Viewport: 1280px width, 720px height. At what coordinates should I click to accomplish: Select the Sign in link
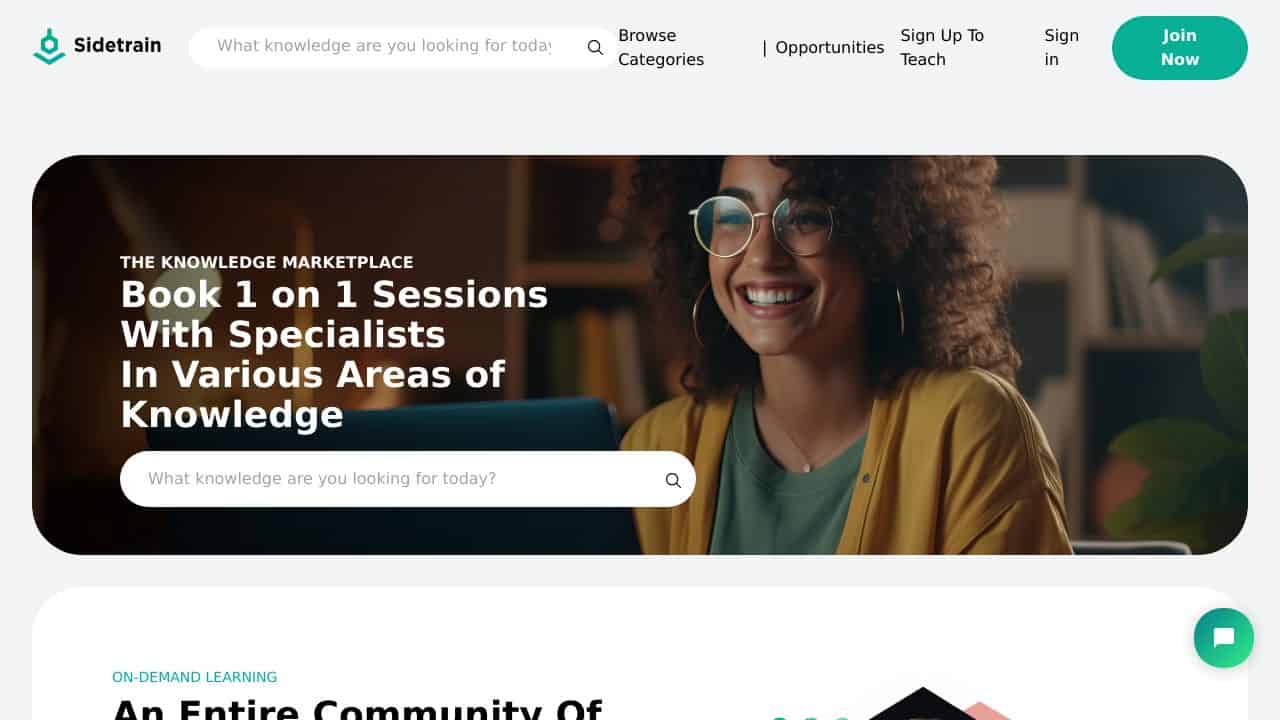(1061, 47)
